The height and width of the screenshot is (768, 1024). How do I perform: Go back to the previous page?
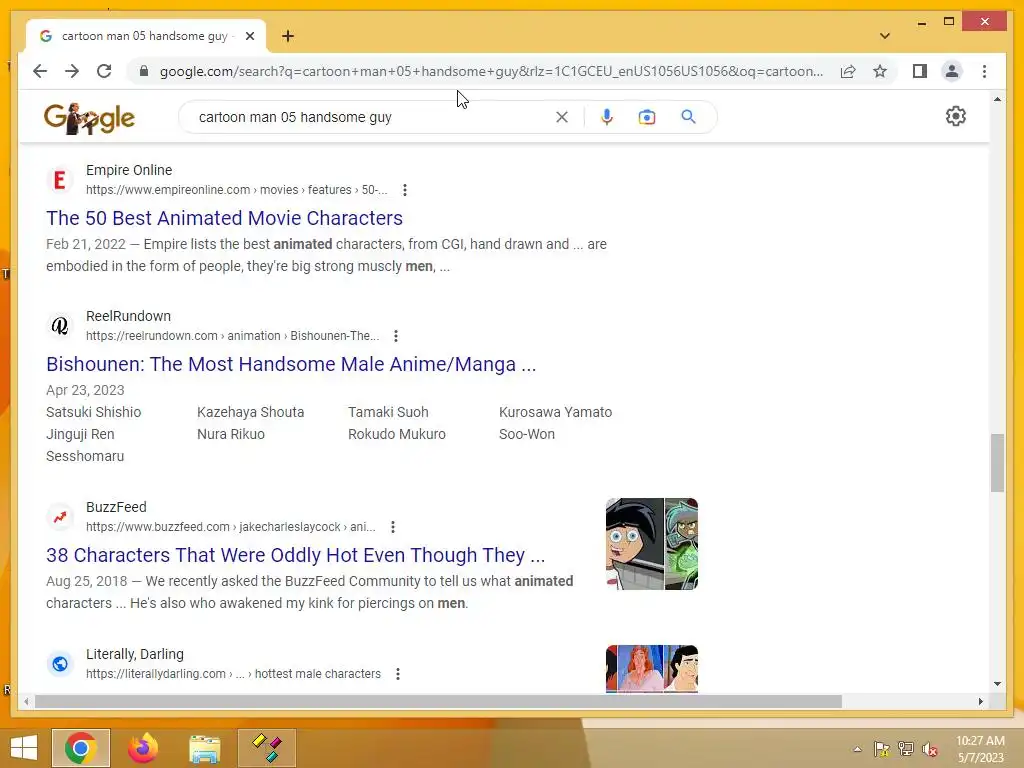[40, 71]
